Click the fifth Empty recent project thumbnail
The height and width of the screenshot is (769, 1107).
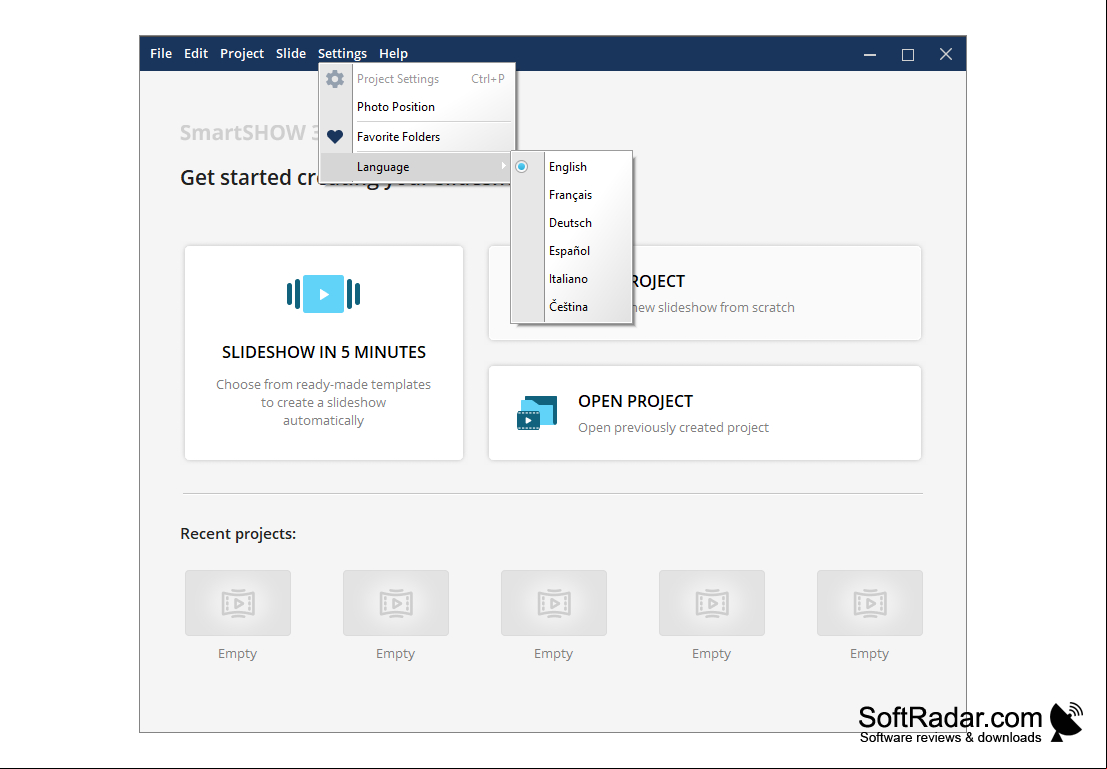[870, 603]
